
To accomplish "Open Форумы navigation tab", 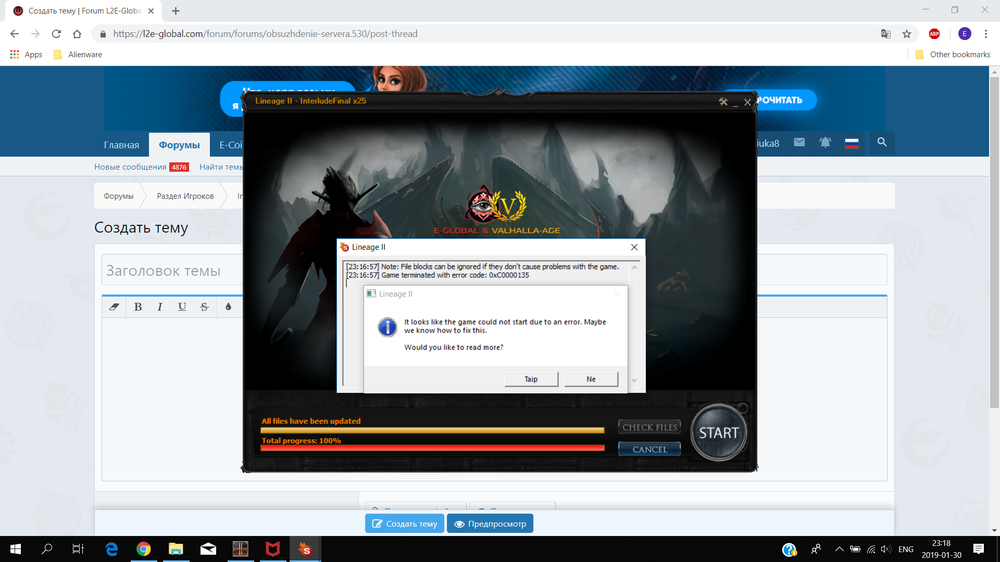I will tap(179, 145).
